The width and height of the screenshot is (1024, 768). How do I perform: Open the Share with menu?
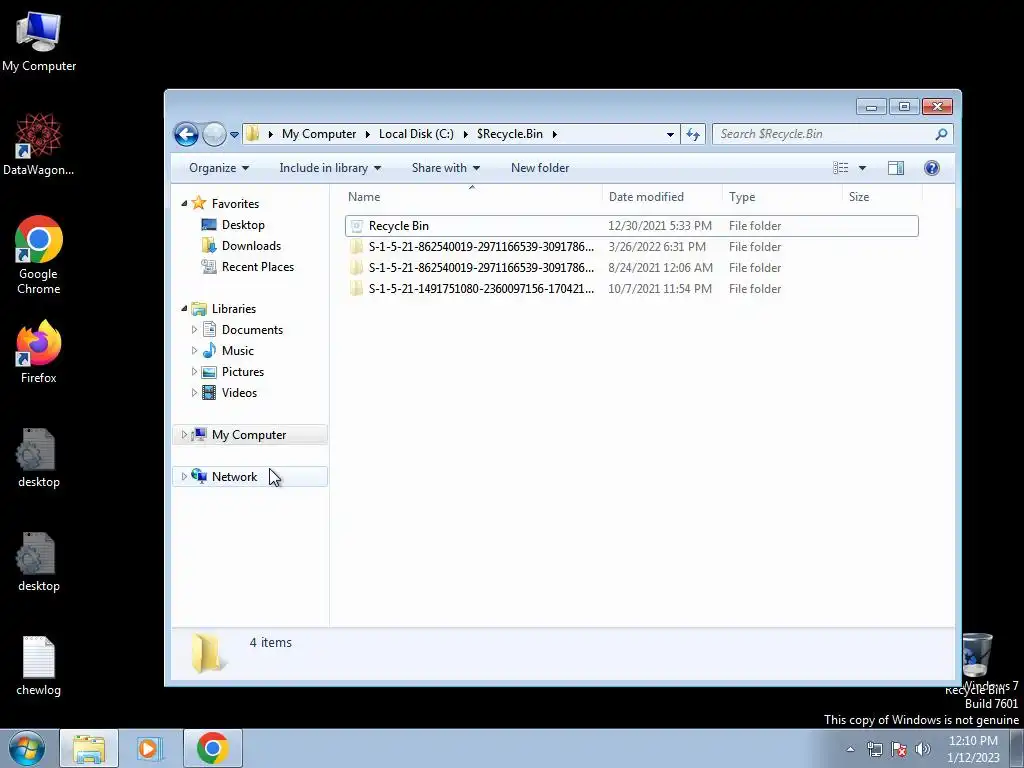446,168
